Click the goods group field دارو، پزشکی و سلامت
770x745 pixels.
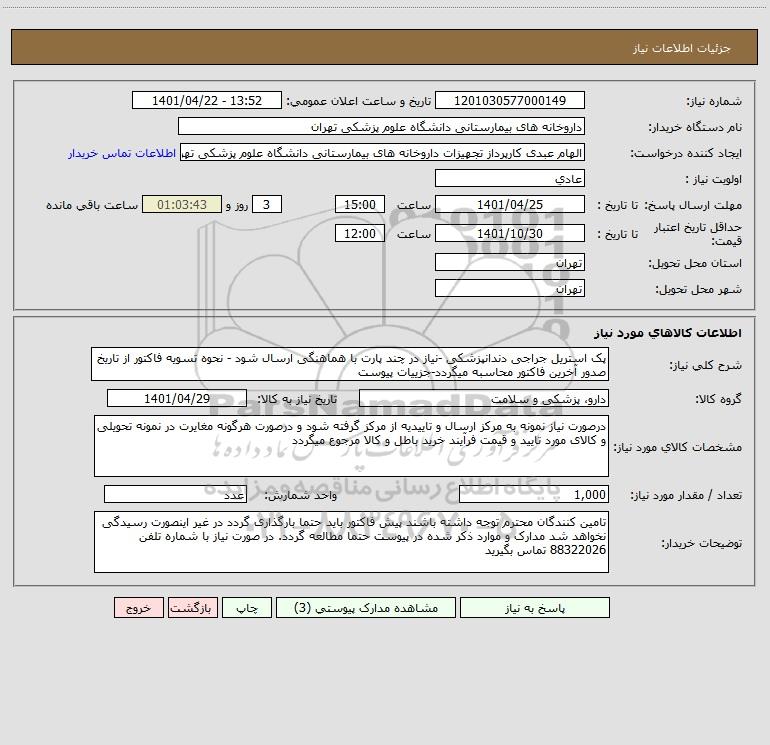tap(484, 398)
